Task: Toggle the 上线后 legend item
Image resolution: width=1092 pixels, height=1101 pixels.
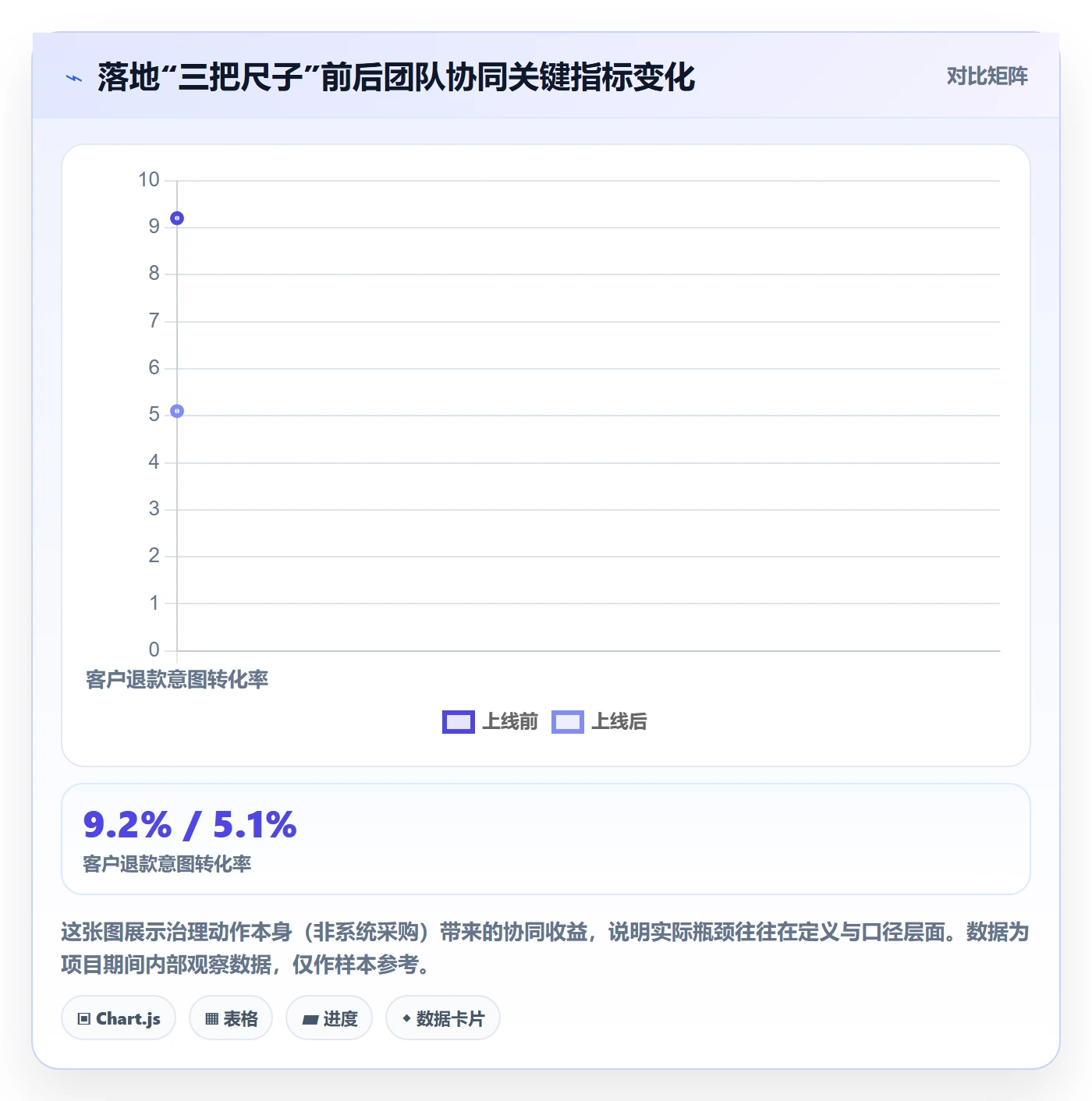Action: (x=599, y=722)
